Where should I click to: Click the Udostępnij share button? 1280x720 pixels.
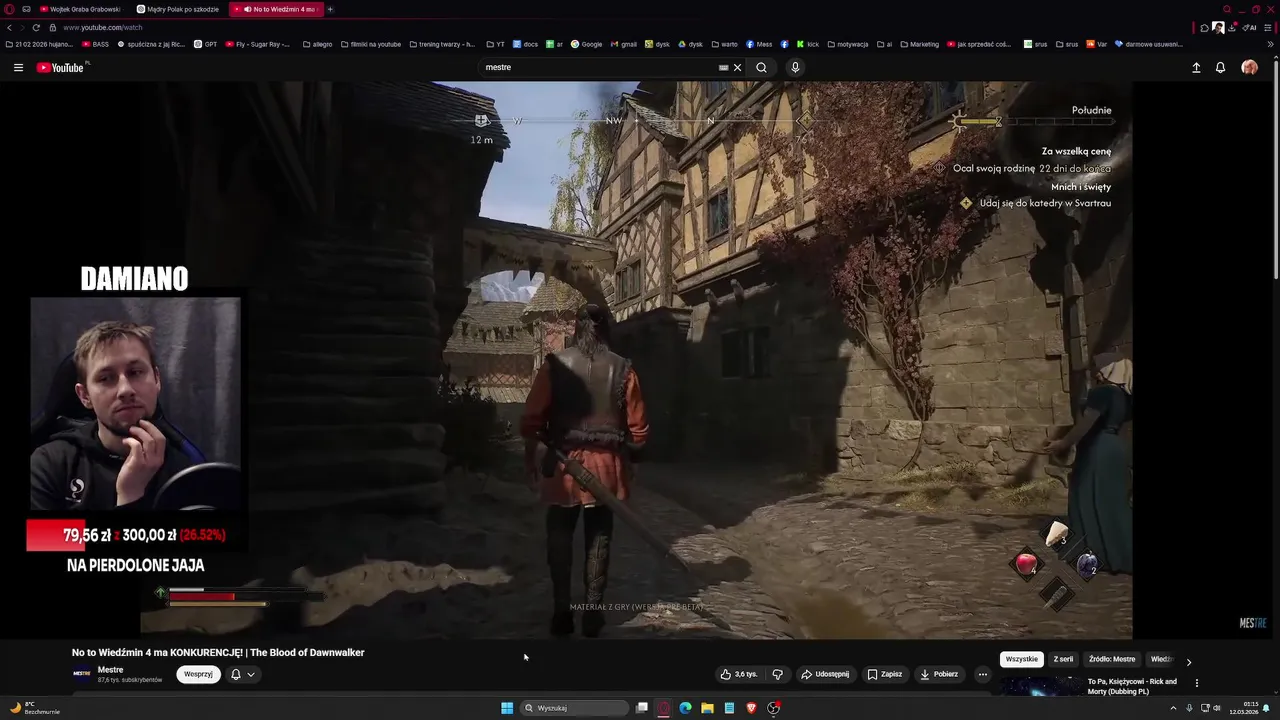click(825, 674)
